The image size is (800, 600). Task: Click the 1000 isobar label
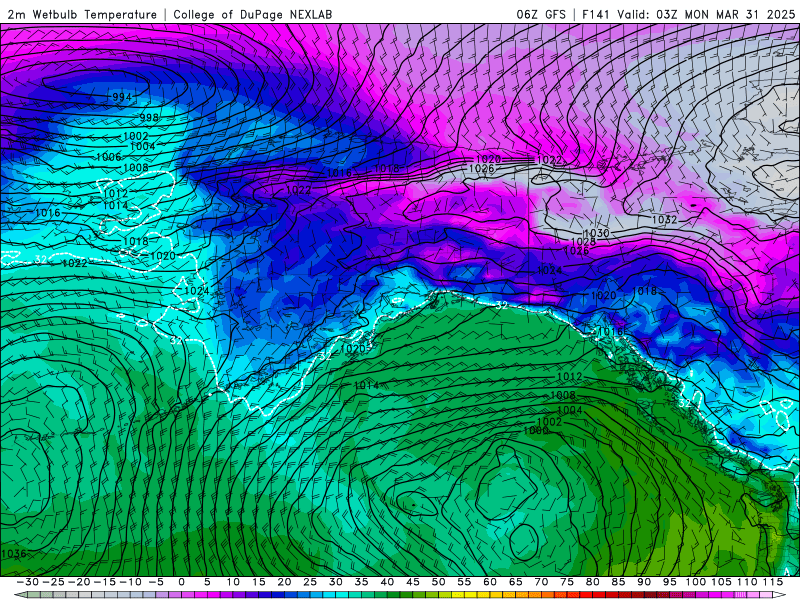tap(536, 431)
